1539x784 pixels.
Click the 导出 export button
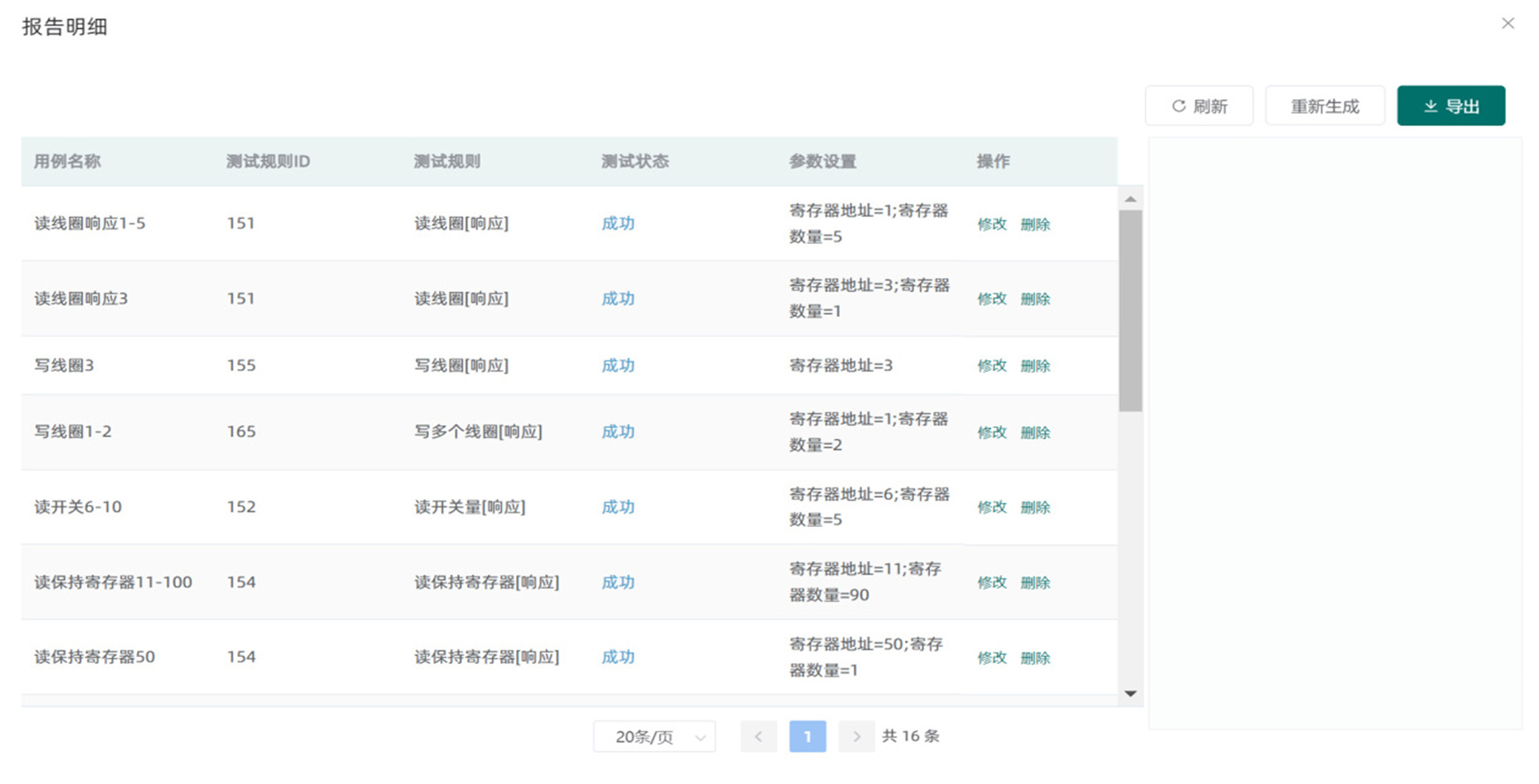(x=1451, y=105)
